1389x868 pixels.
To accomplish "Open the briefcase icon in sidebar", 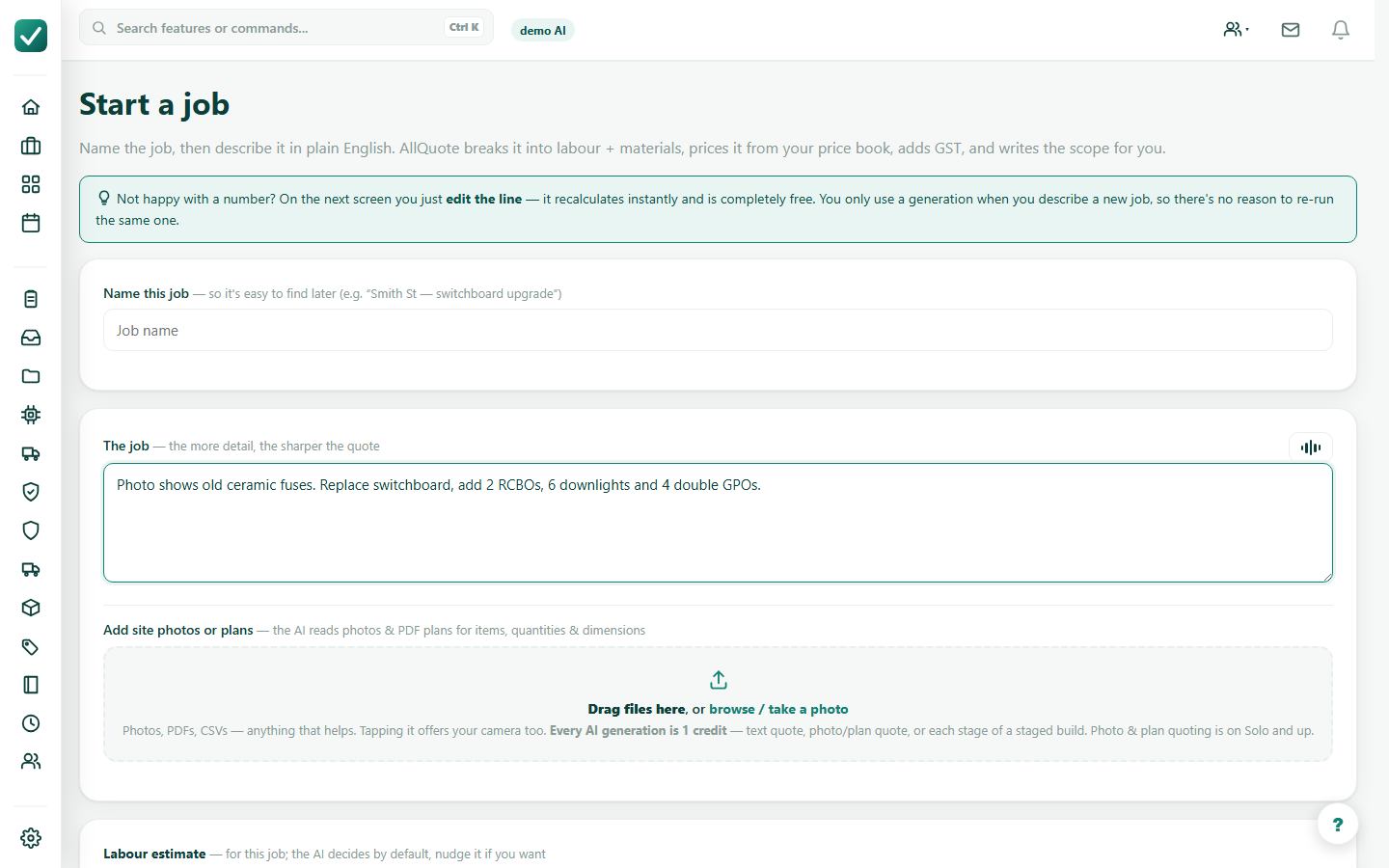I will 31,146.
